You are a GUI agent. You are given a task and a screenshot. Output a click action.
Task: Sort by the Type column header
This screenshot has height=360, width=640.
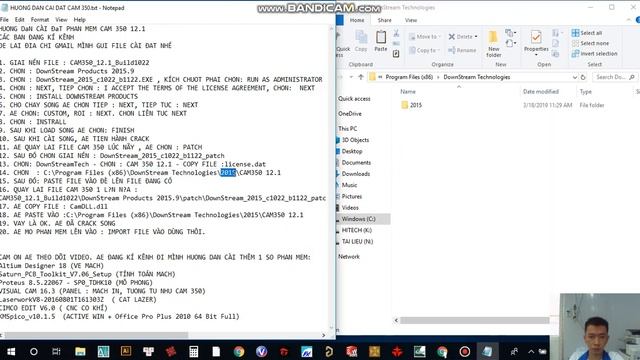click(x=586, y=92)
